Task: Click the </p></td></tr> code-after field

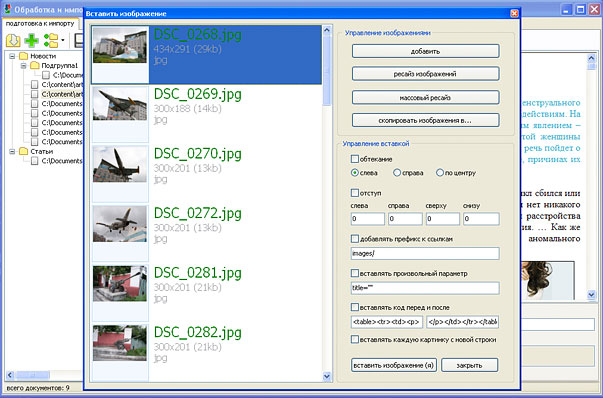Action: (x=463, y=322)
